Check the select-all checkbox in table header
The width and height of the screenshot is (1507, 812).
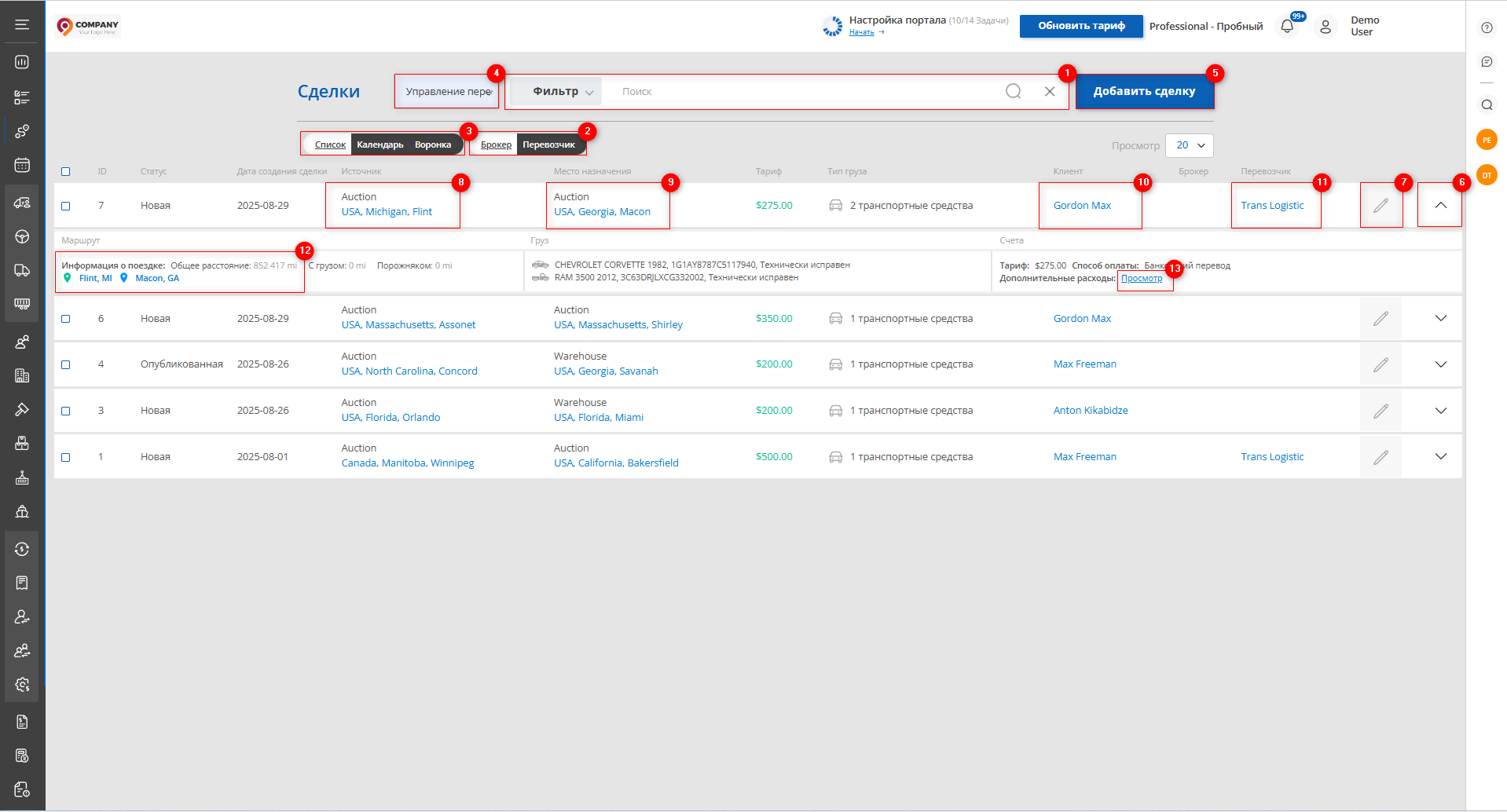(x=66, y=172)
